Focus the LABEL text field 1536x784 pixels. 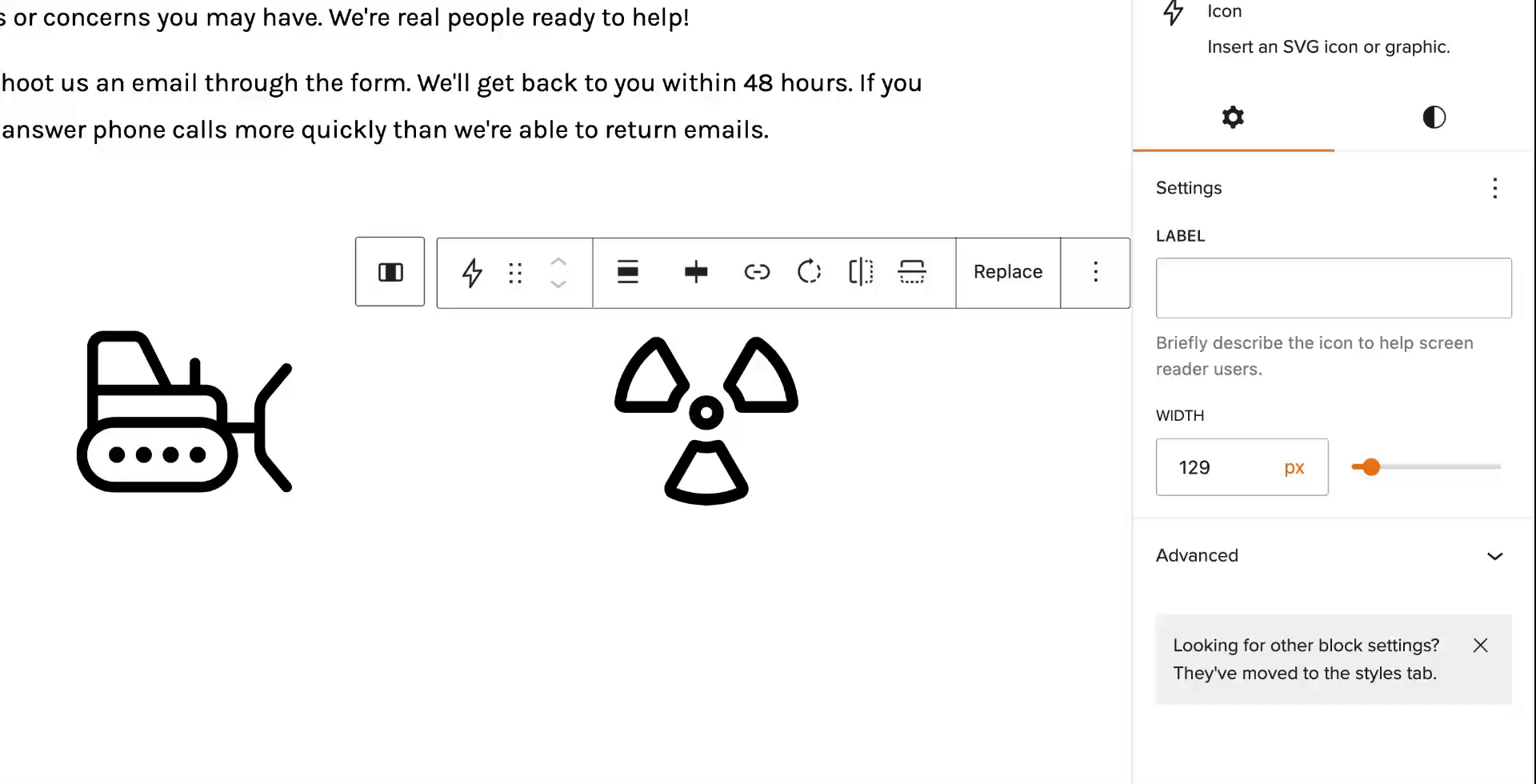[x=1334, y=288]
